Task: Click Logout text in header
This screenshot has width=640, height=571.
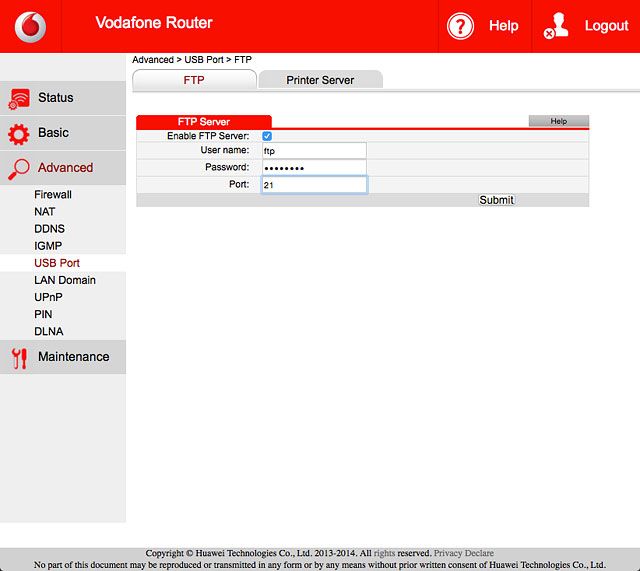Action: click(x=607, y=26)
